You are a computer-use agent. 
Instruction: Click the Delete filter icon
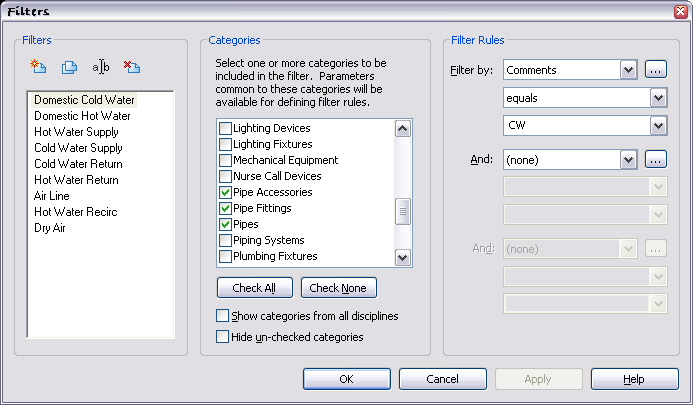131,67
